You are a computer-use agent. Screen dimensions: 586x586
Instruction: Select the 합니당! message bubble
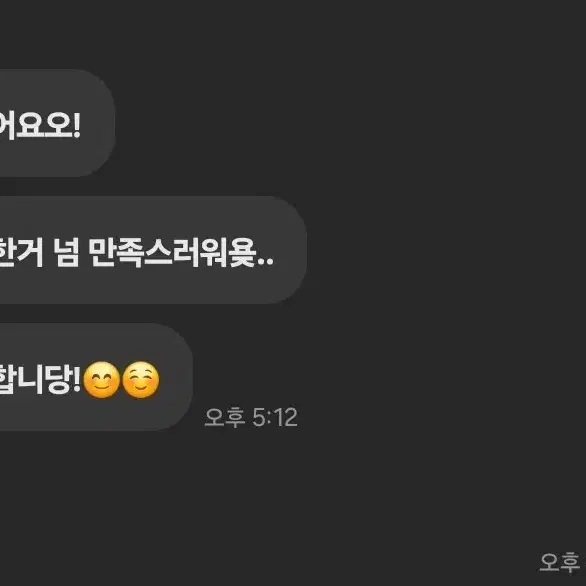(x=96, y=377)
